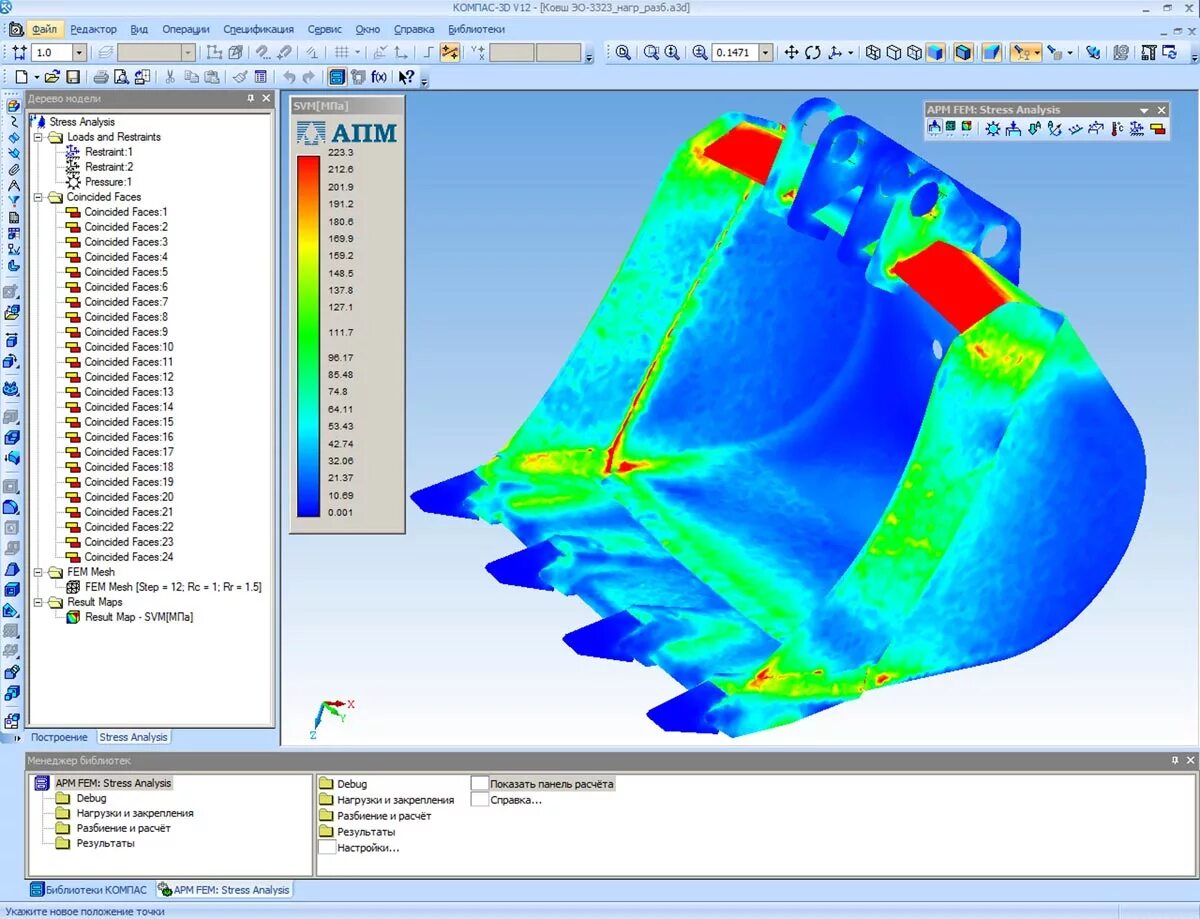
Task: Open the zoom scale 0.1471 dropdown
Action: tap(766, 53)
